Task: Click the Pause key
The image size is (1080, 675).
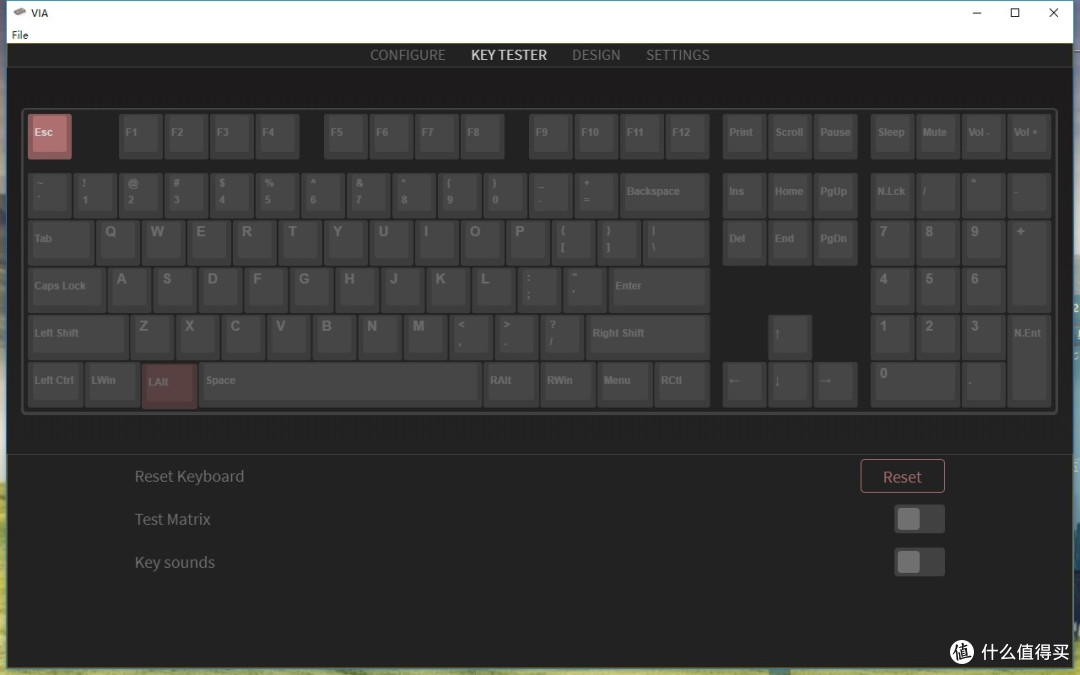Action: pos(835,136)
